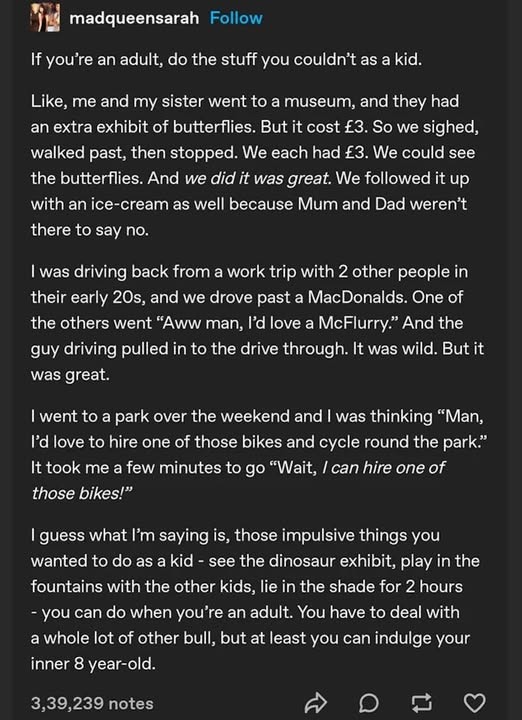This screenshot has width=522, height=720.
Task: Click the closing words "inner 8 year-old"
Action: [93, 664]
